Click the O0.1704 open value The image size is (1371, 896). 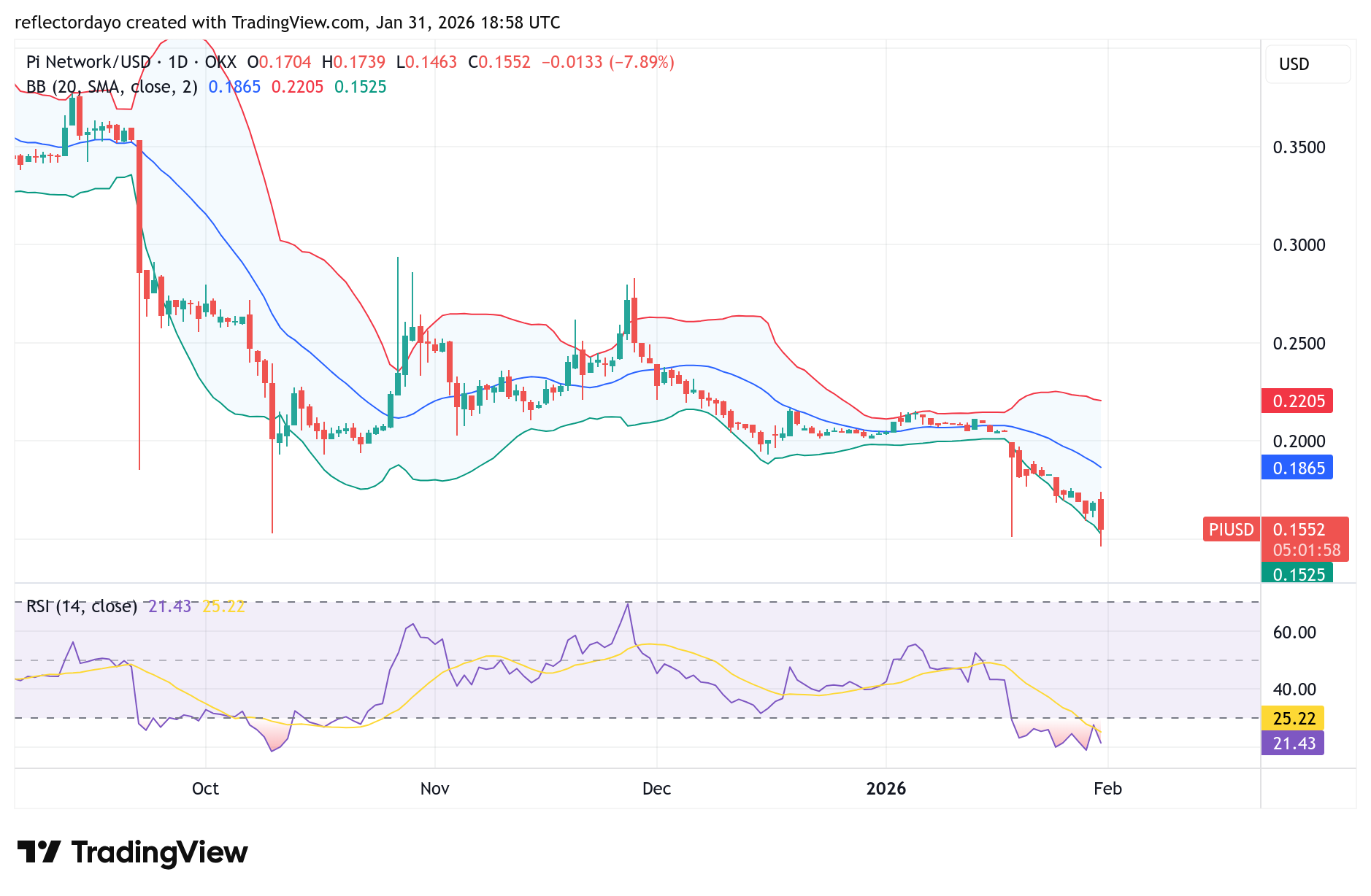click(x=279, y=62)
